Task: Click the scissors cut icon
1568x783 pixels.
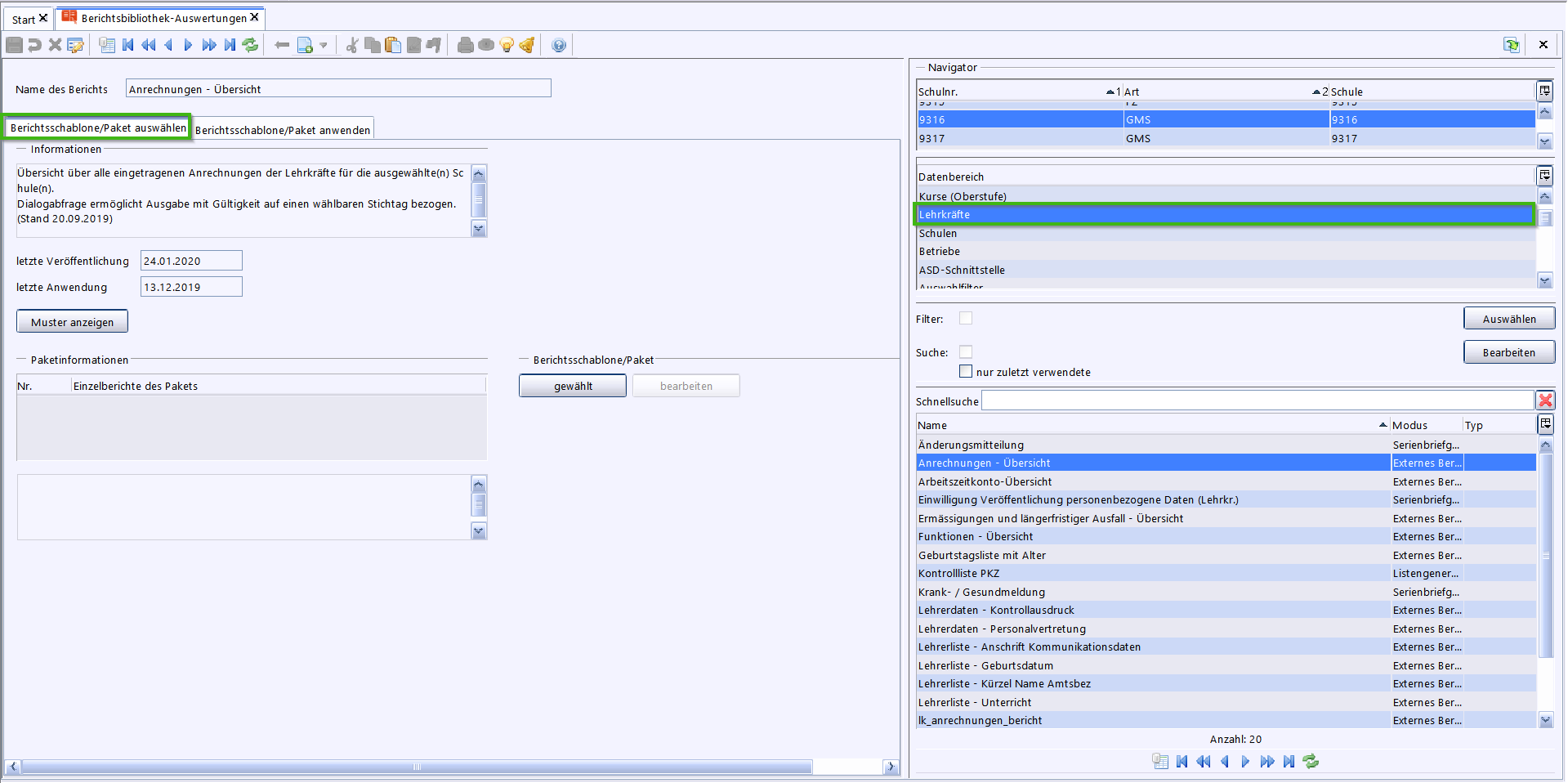Action: point(352,45)
